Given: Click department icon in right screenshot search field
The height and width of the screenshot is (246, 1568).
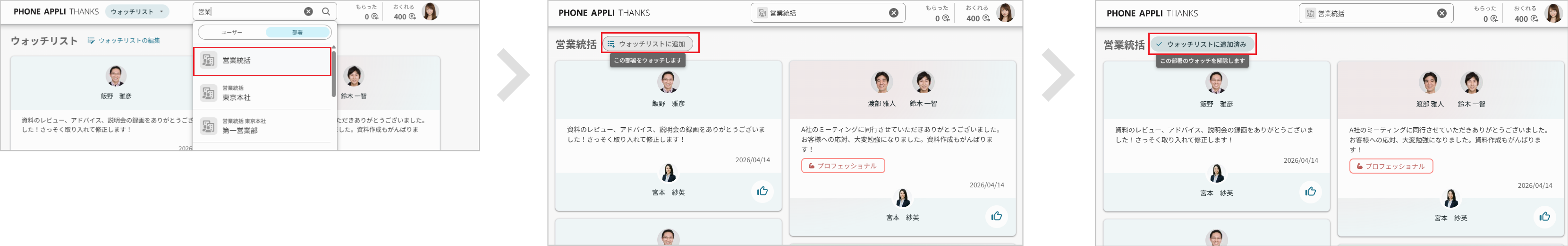Looking at the screenshot, I should [1311, 13].
